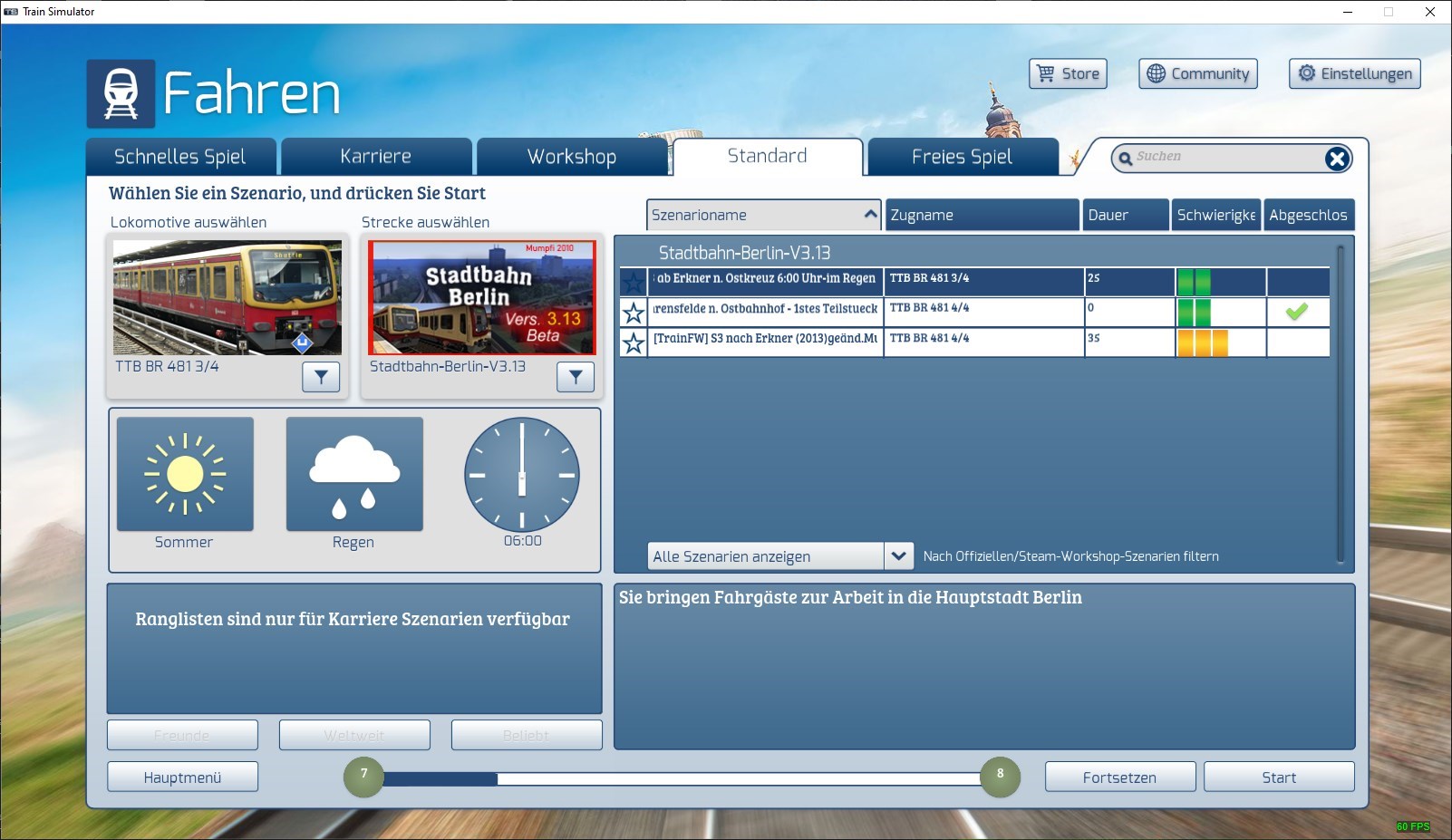This screenshot has height=840, width=1452.
Task: Sort by Abgeschlossen column header
Action: [x=1308, y=215]
